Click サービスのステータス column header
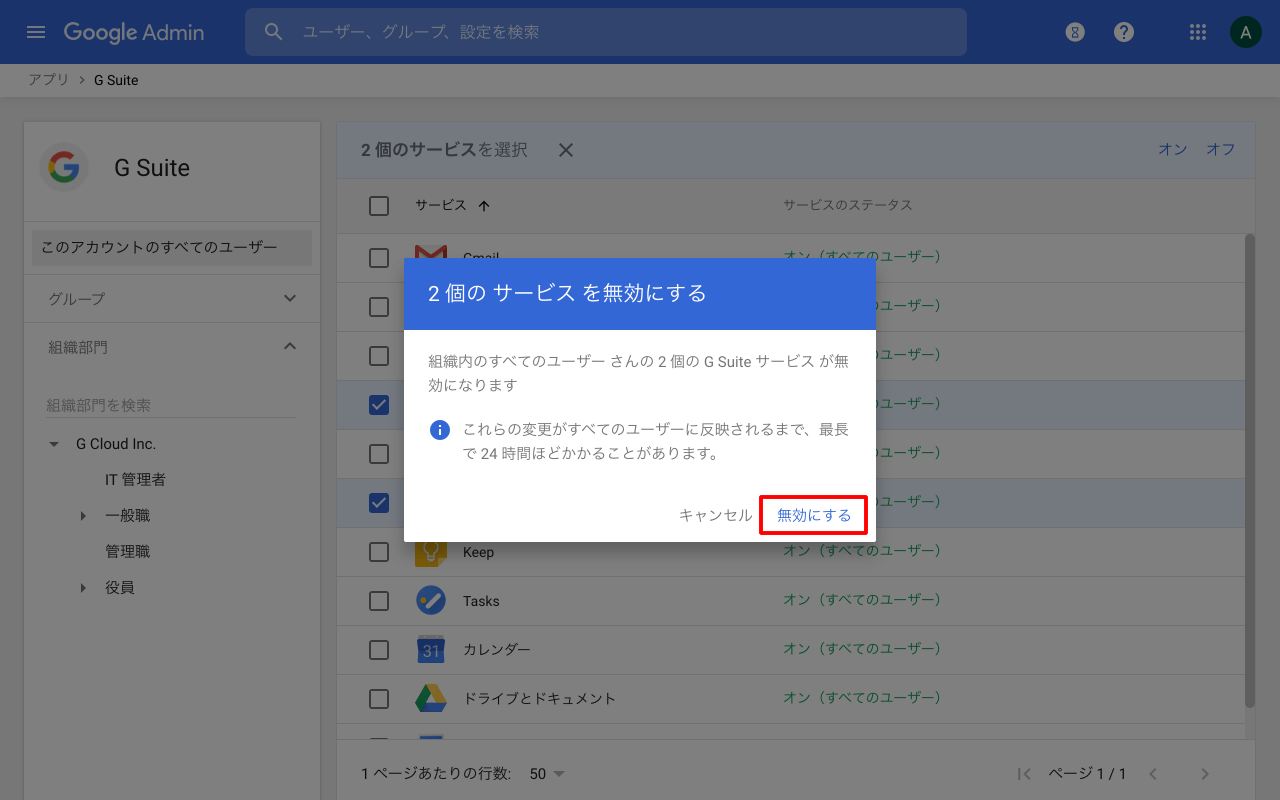The image size is (1280, 800). coord(848,205)
